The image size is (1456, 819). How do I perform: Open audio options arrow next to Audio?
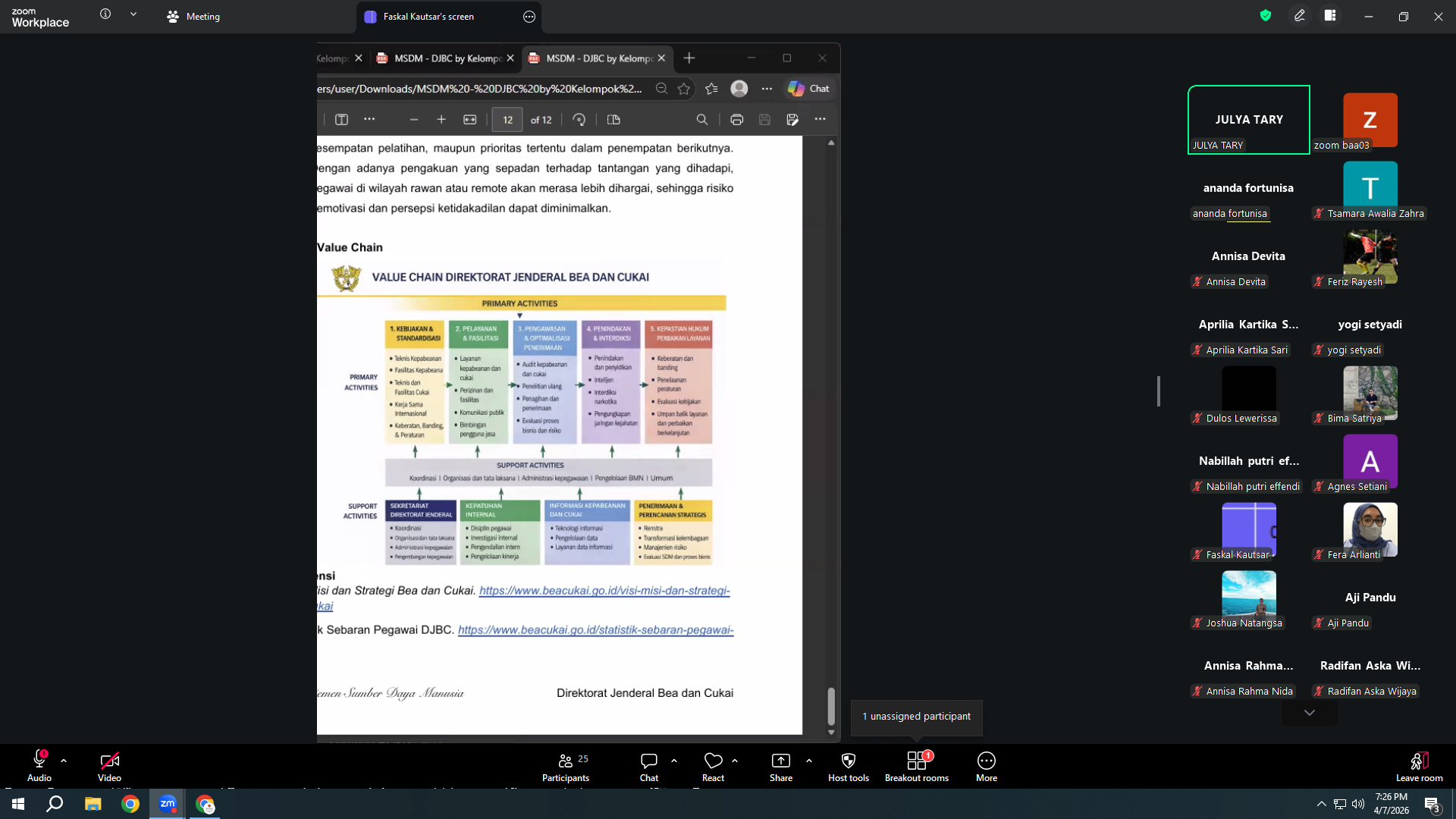pos(64,760)
